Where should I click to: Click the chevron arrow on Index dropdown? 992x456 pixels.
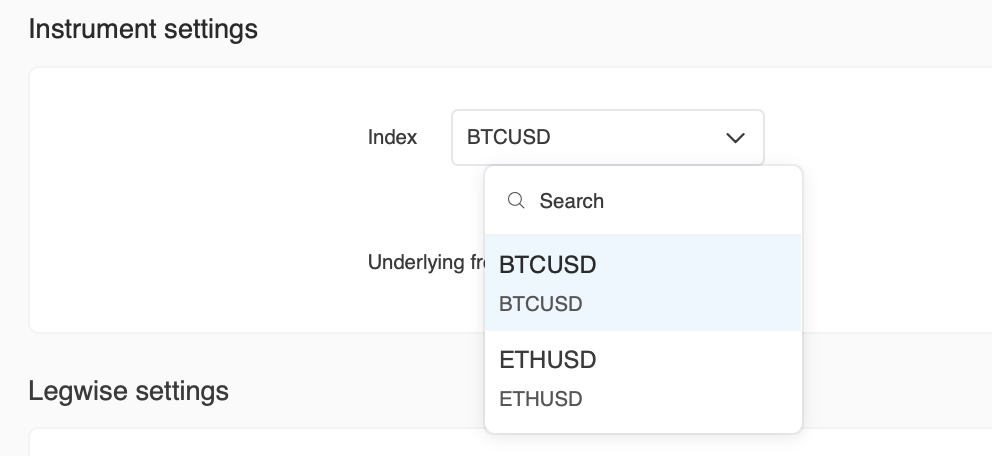pyautogui.click(x=735, y=137)
